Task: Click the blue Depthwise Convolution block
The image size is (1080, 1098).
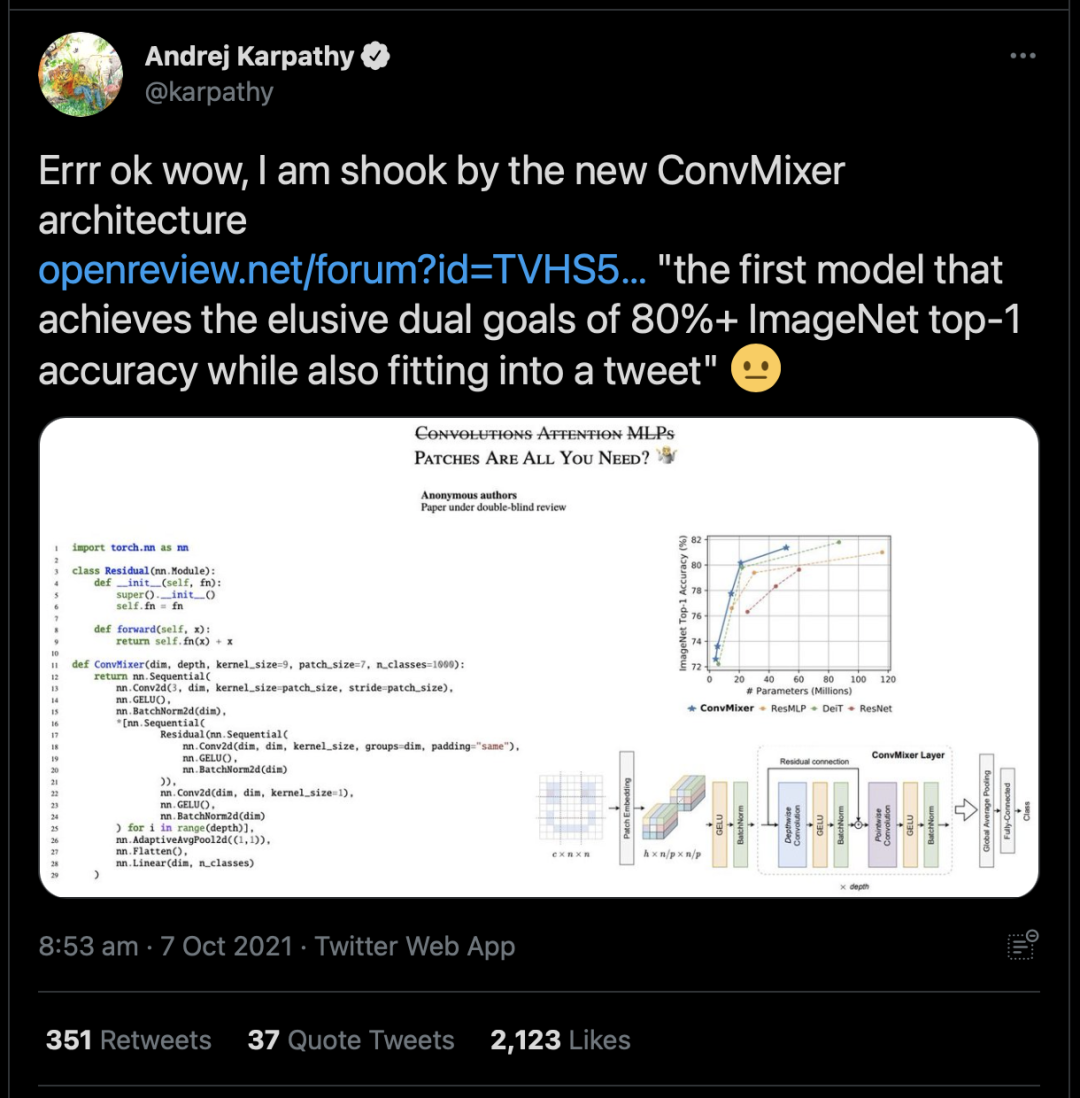Action: tap(793, 810)
